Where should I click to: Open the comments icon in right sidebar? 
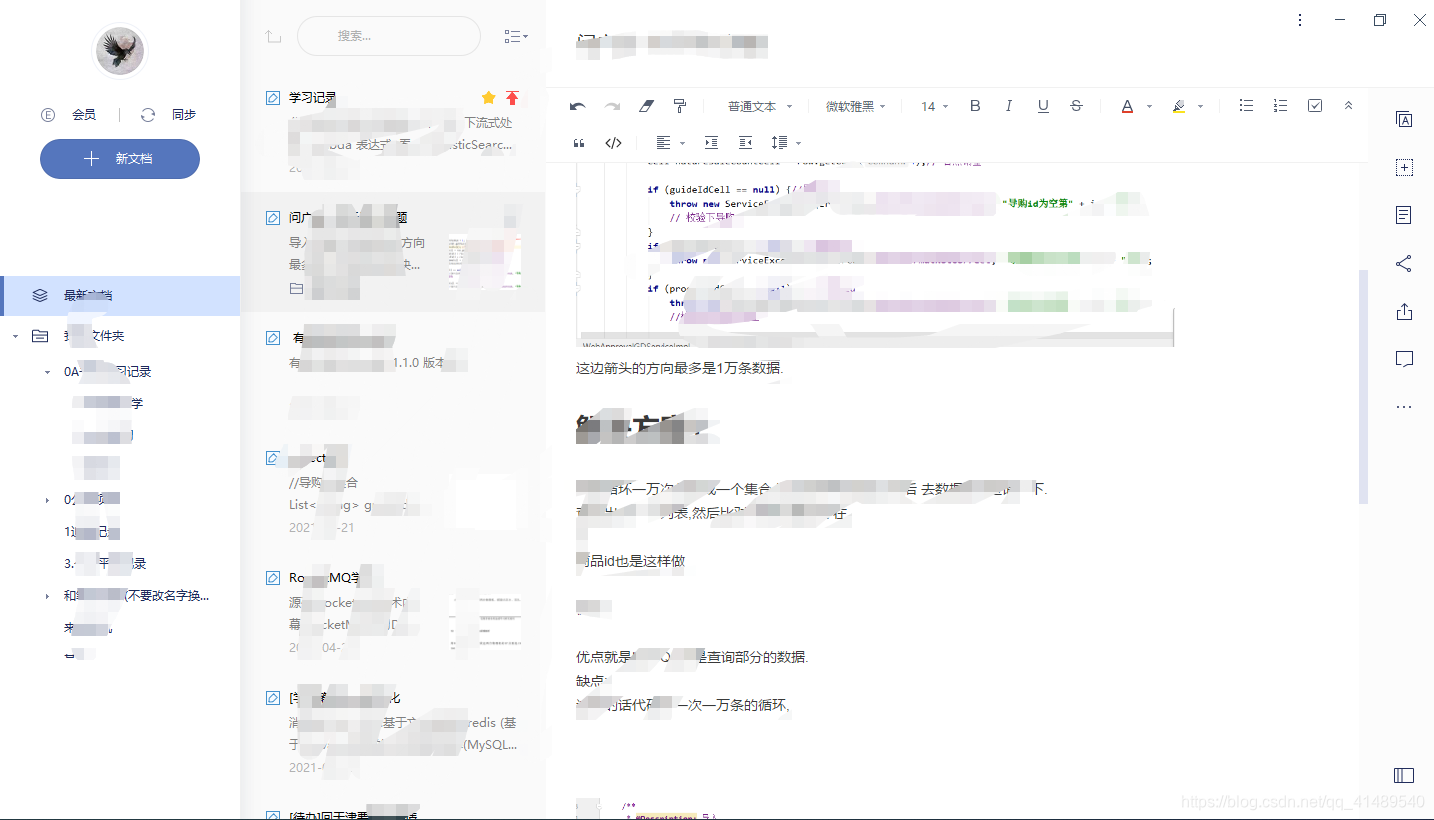point(1404,359)
